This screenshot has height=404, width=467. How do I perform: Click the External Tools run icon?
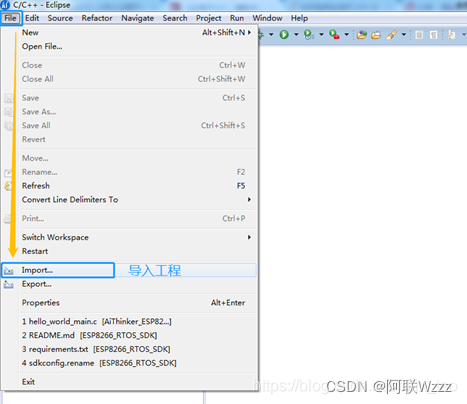point(334,34)
